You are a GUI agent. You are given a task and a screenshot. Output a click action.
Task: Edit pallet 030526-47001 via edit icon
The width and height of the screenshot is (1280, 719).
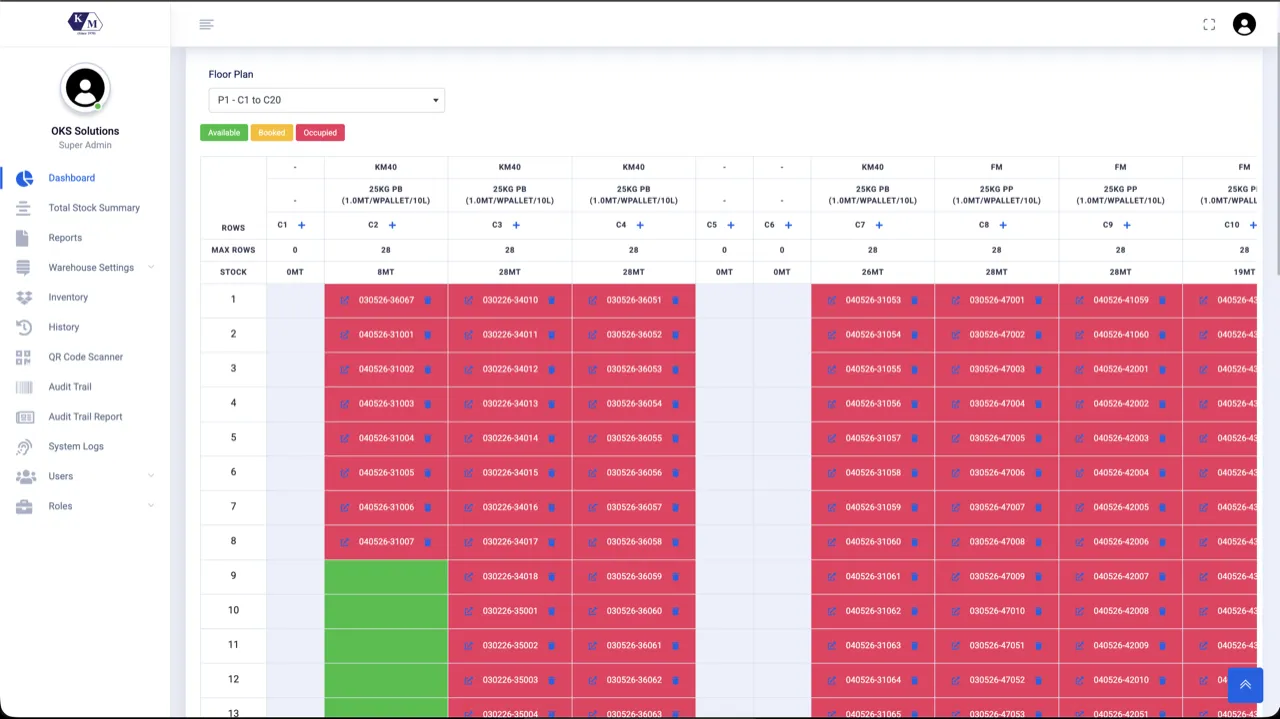956,300
